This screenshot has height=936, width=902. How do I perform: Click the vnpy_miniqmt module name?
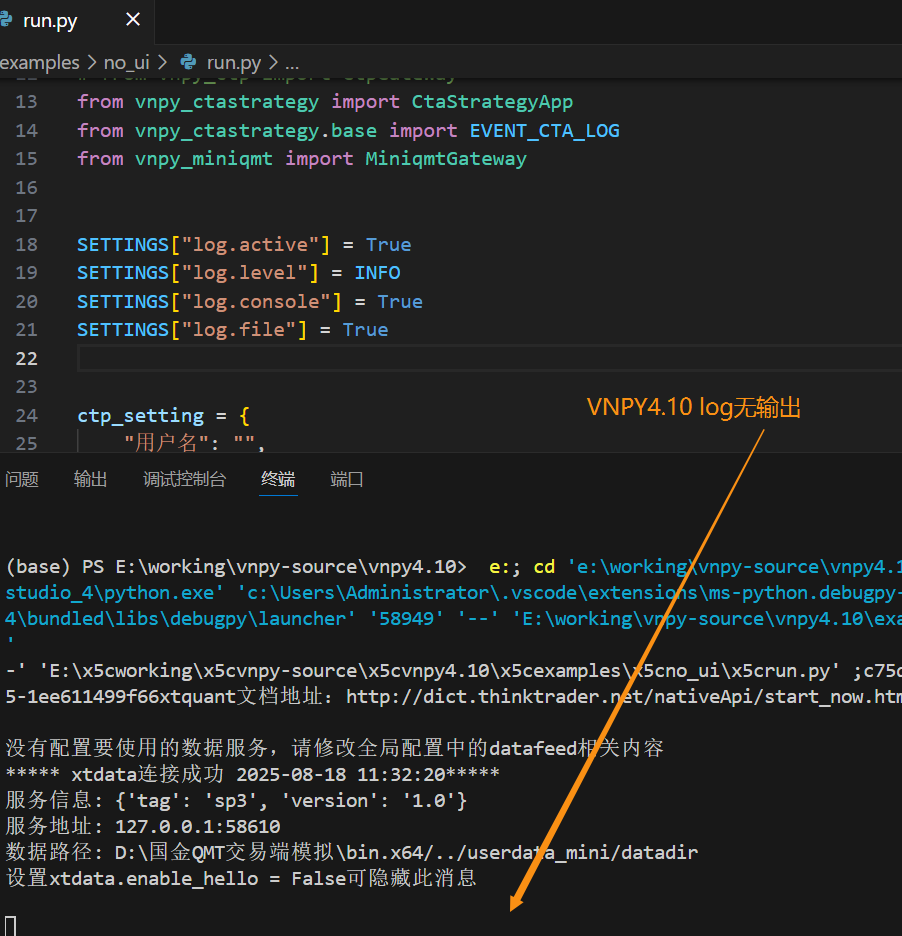pyautogui.click(x=204, y=159)
